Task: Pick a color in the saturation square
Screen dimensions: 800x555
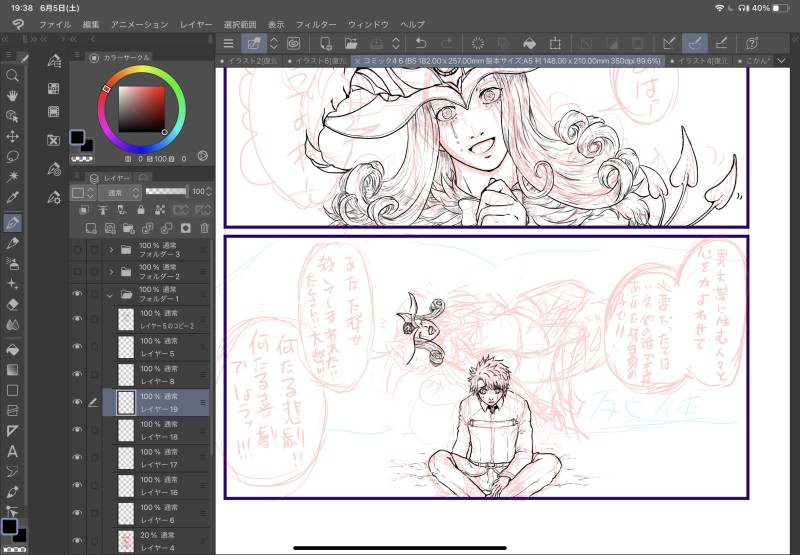Action: (x=141, y=109)
